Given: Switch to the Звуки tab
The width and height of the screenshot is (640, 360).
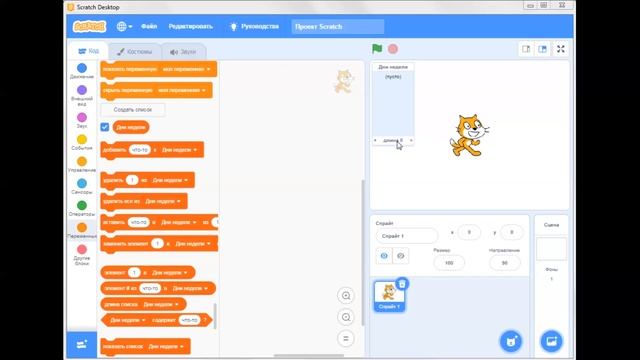Looking at the screenshot, I should pos(183,52).
